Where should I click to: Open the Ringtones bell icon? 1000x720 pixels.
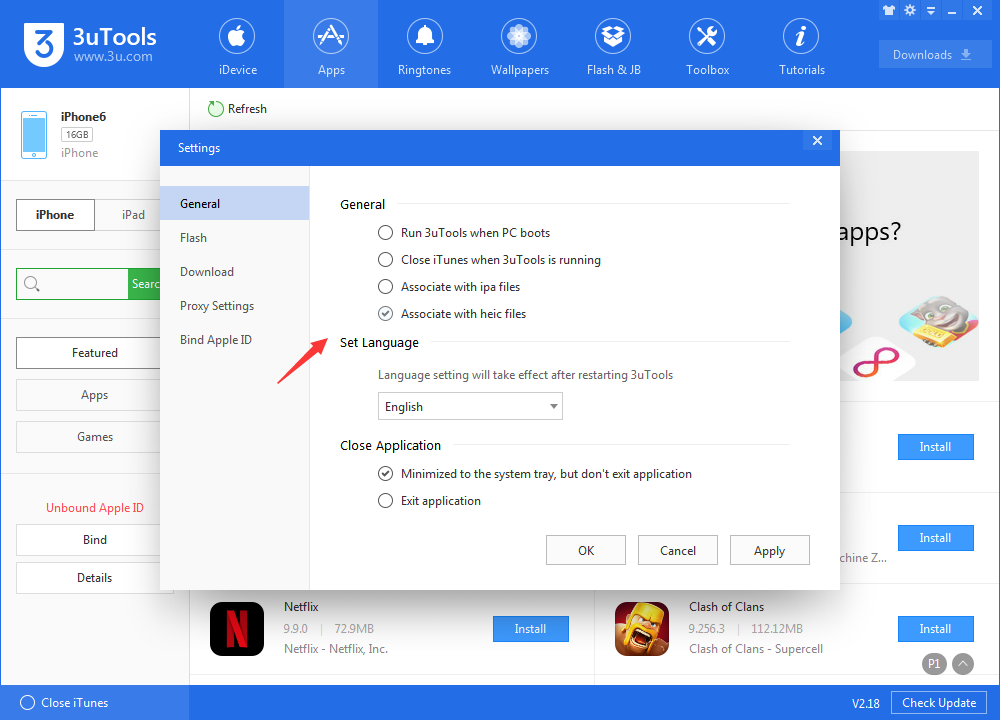425,36
